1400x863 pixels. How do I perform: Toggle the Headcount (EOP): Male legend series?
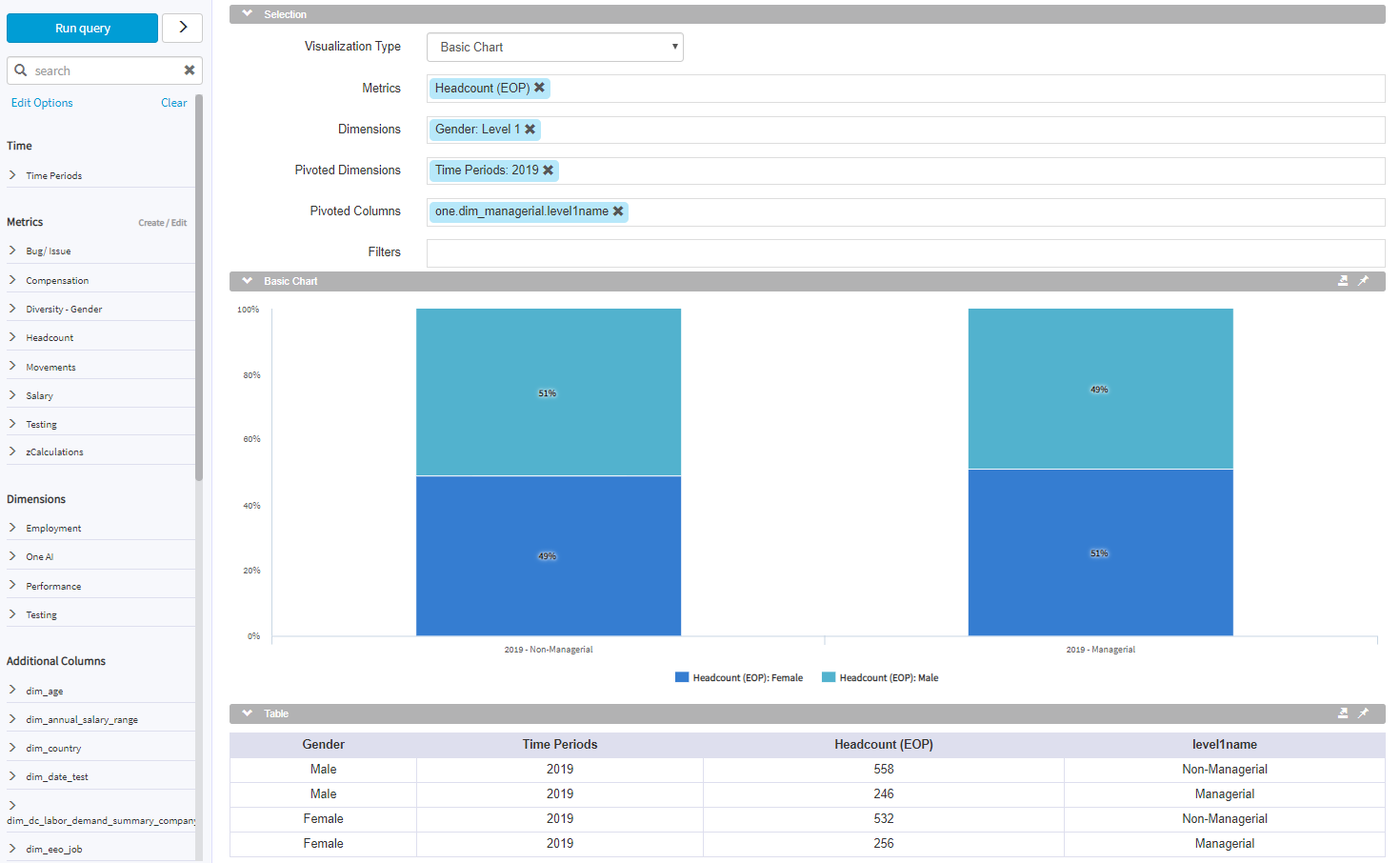(x=880, y=678)
